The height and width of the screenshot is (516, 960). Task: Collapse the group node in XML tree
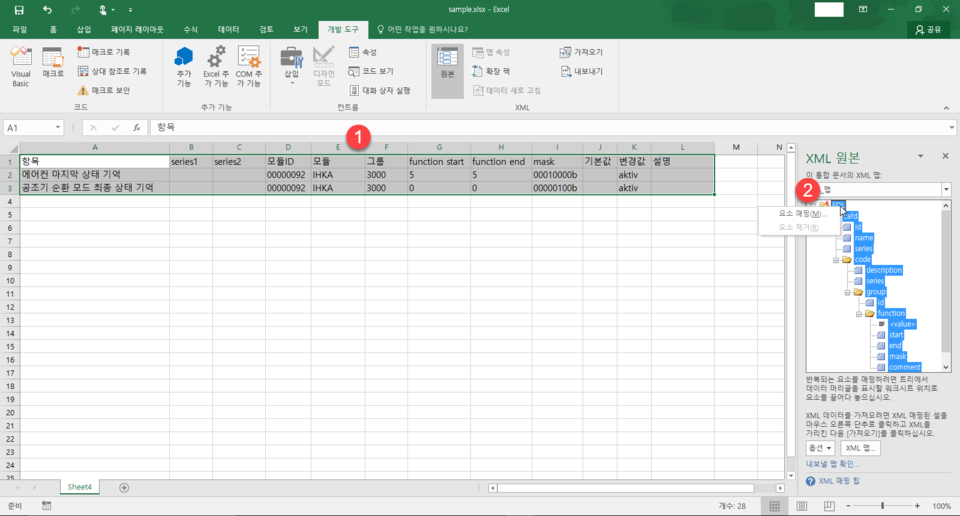(848, 293)
